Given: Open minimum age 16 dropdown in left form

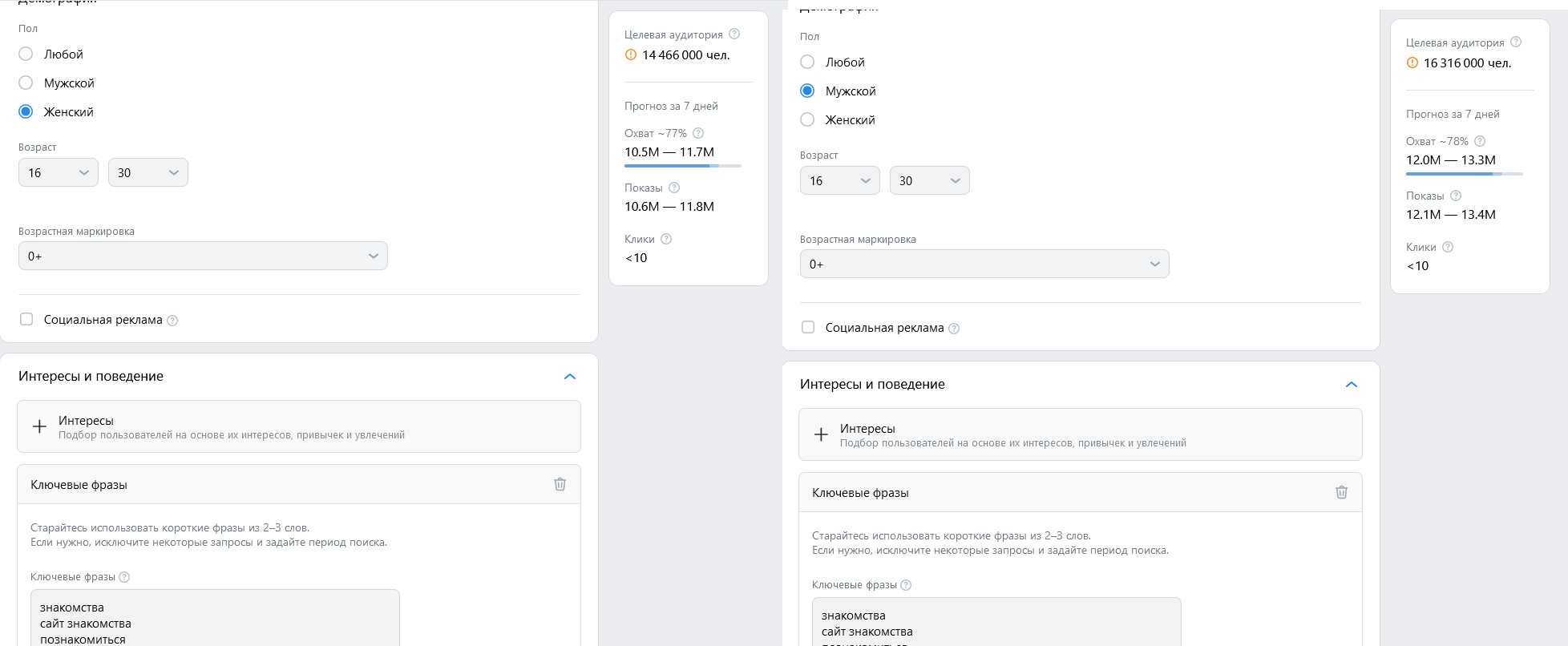Looking at the screenshot, I should (x=59, y=172).
